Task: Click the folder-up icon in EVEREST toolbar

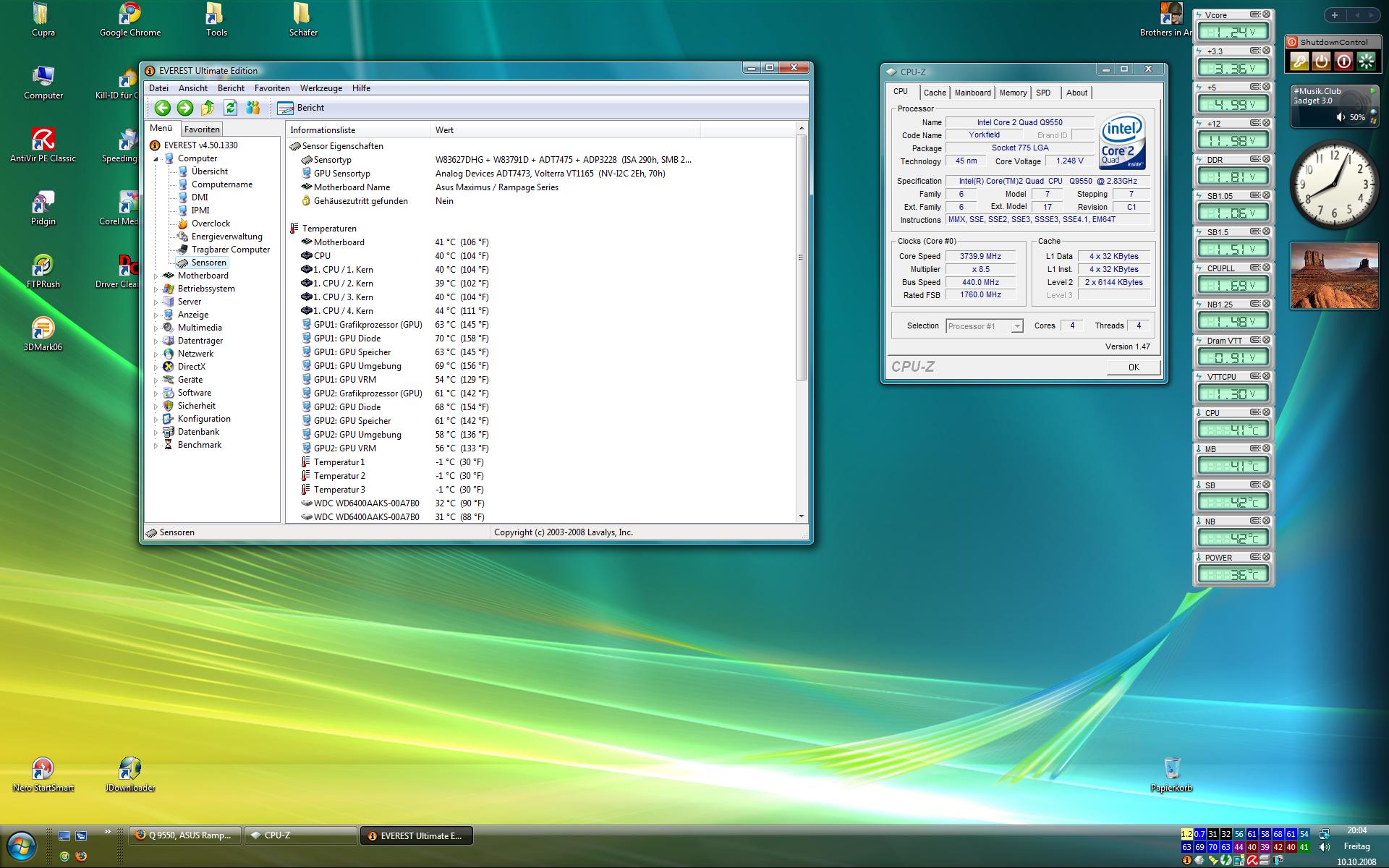Action: pos(208,108)
